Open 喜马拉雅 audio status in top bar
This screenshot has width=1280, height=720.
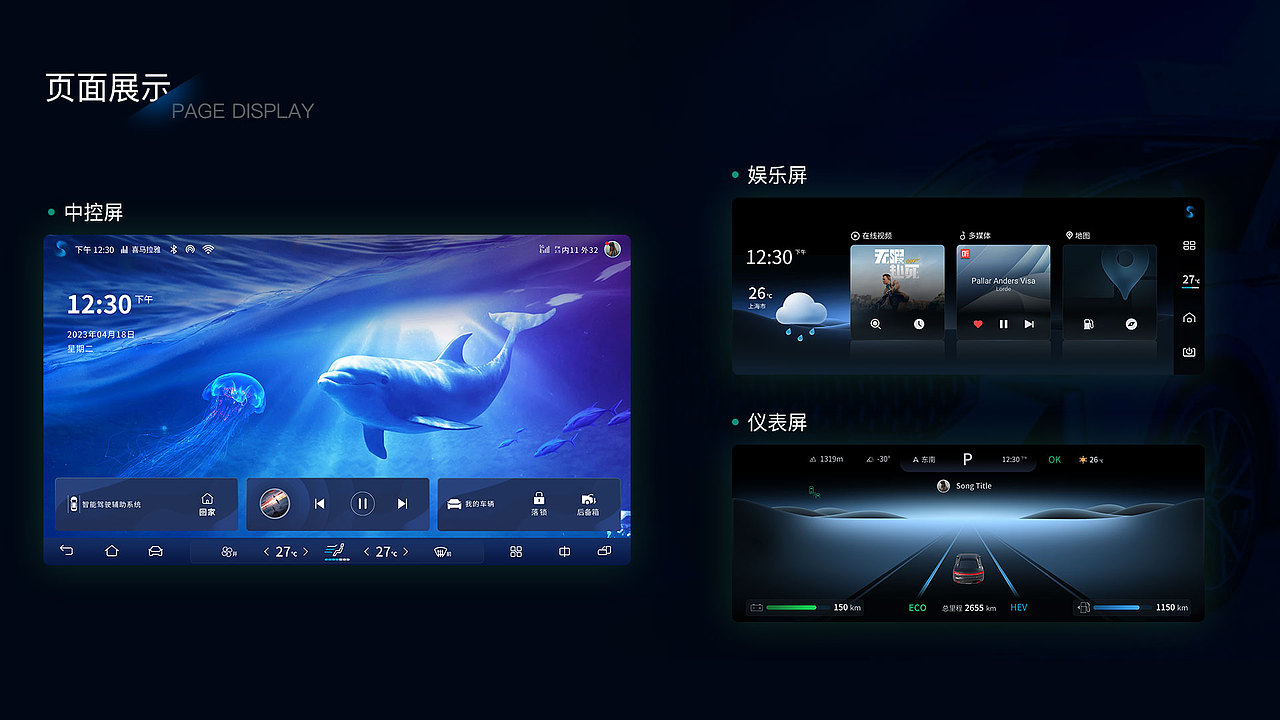click(x=140, y=250)
